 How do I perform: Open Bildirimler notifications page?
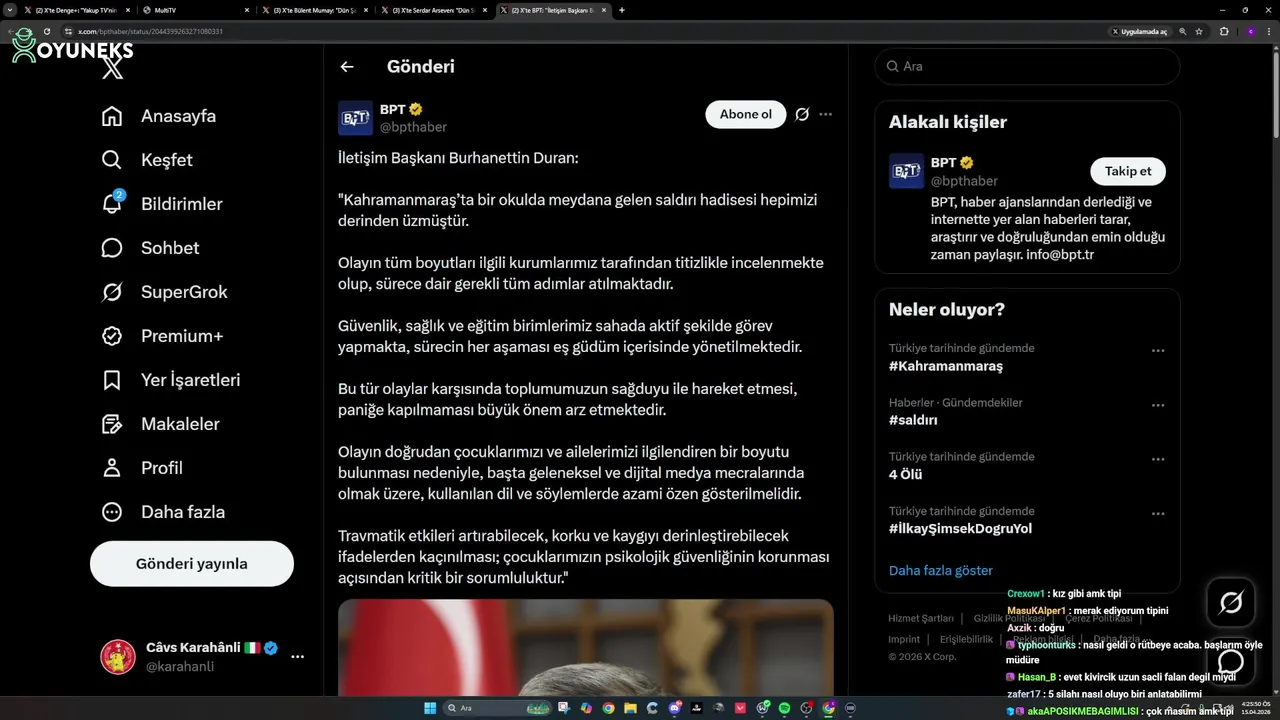click(x=161, y=204)
